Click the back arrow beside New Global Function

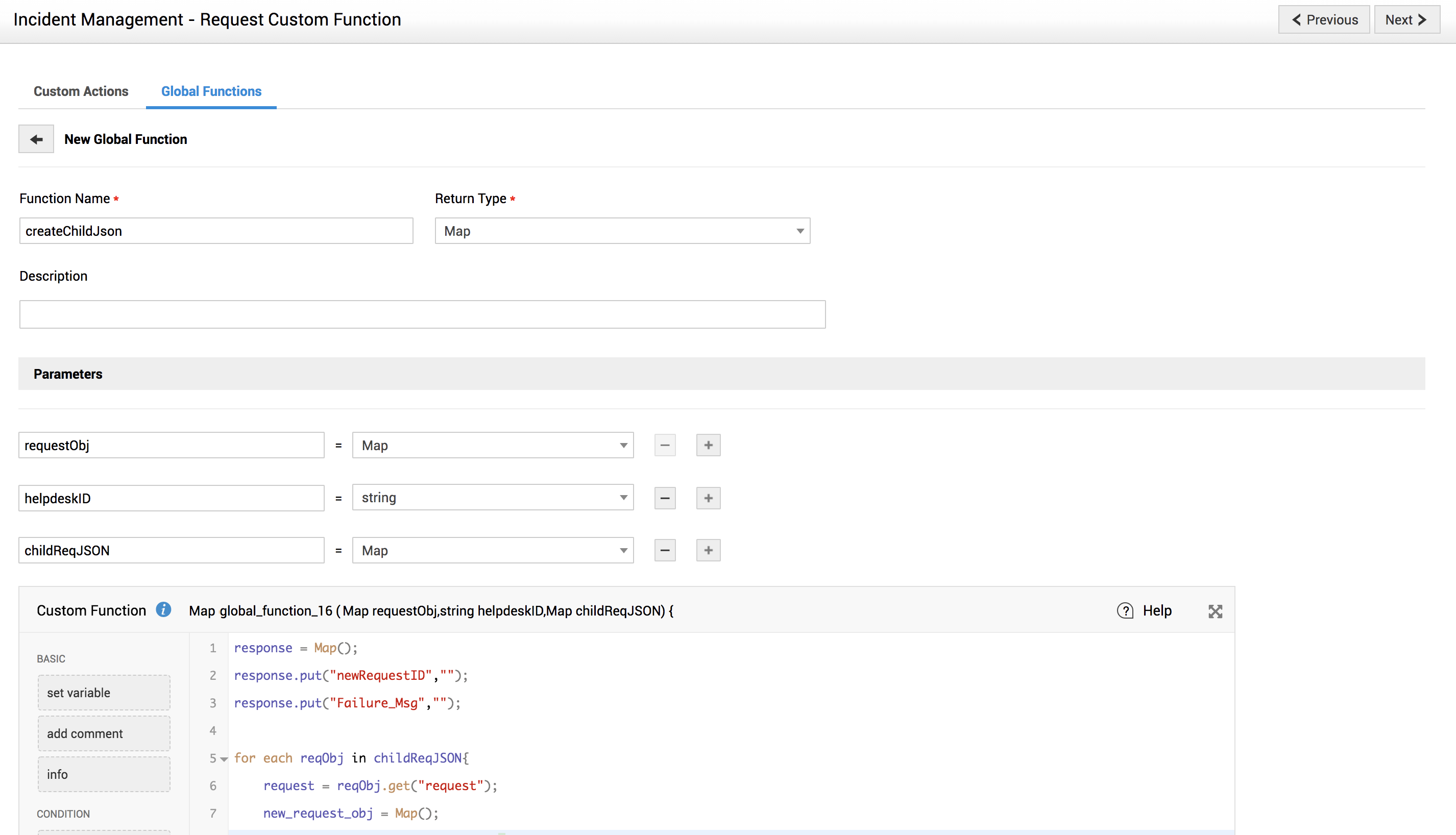pyautogui.click(x=36, y=139)
